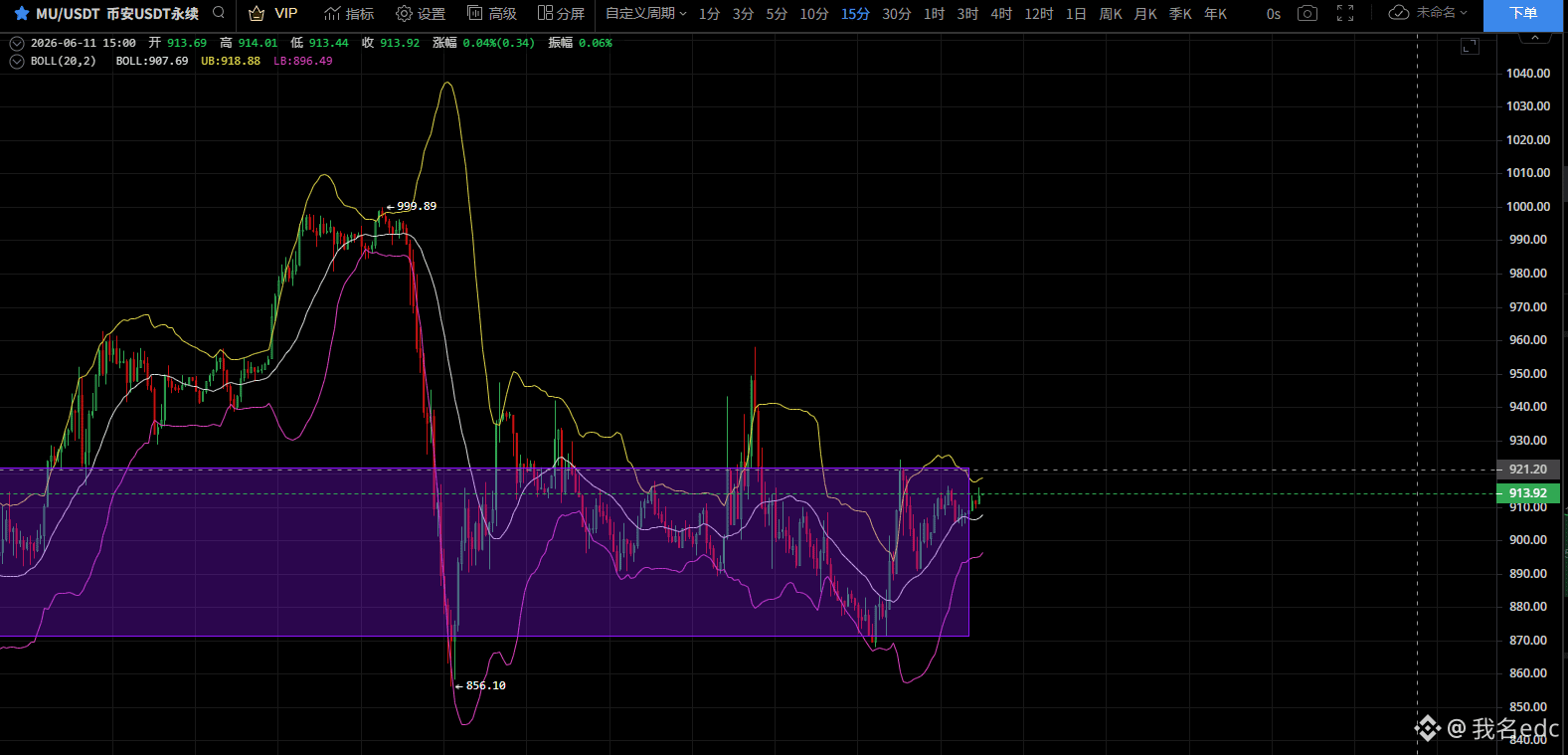Collapse the panel using top-right chevron
The width and height of the screenshot is (1568, 755).
pos(1535,38)
